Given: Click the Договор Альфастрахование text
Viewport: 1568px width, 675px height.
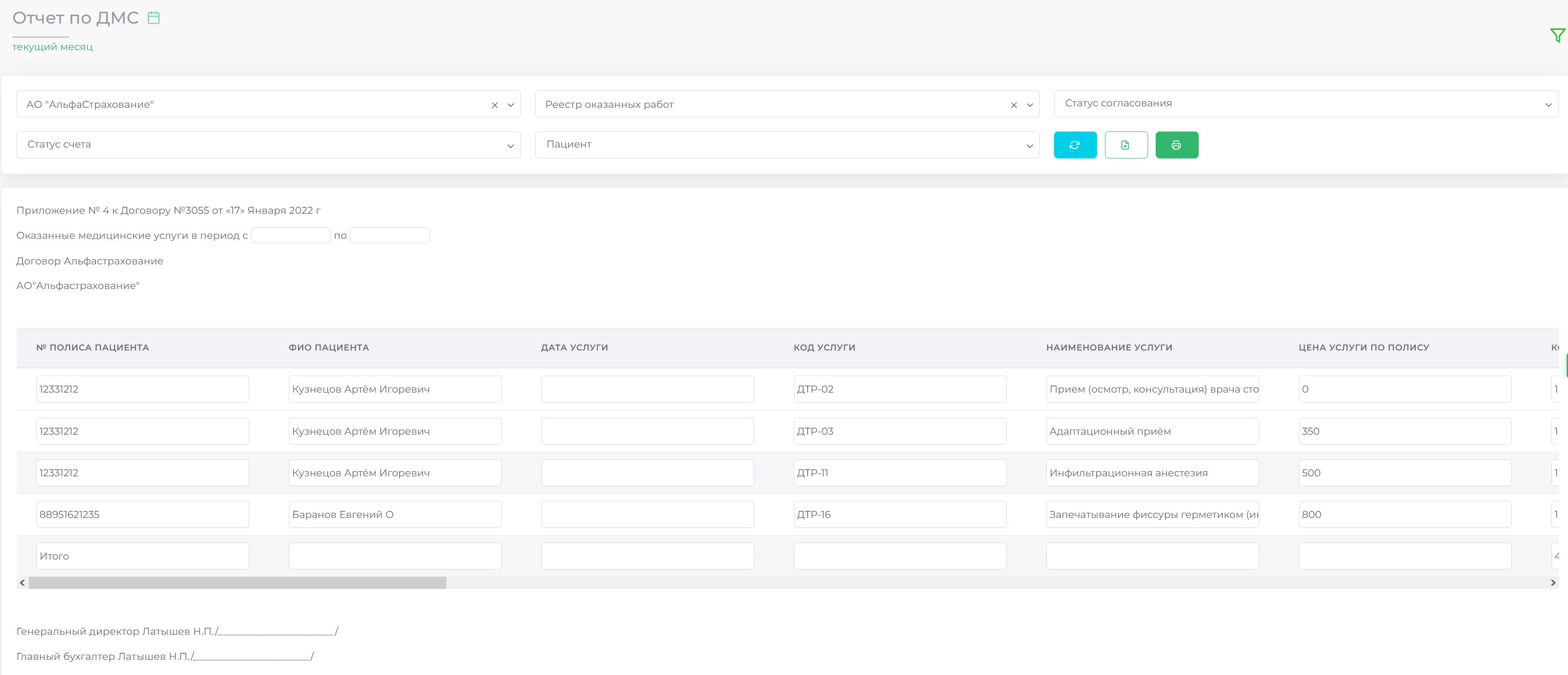Looking at the screenshot, I should click(89, 261).
